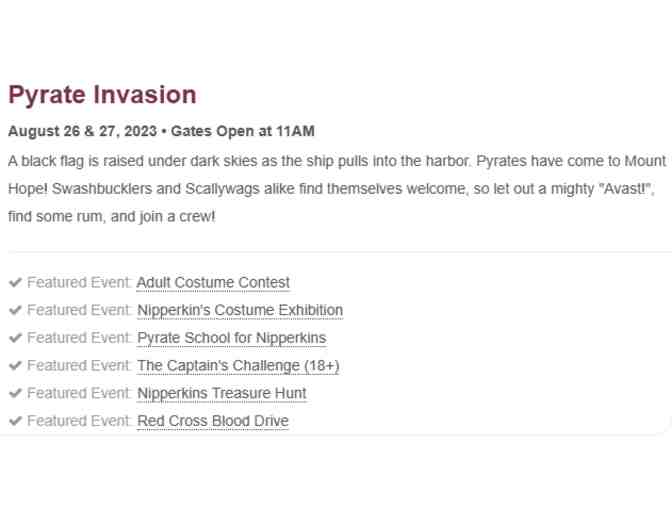Click the checkmark beside Nipperkin's Costume Exhibition
This screenshot has width=672, height=510.
(x=14, y=311)
